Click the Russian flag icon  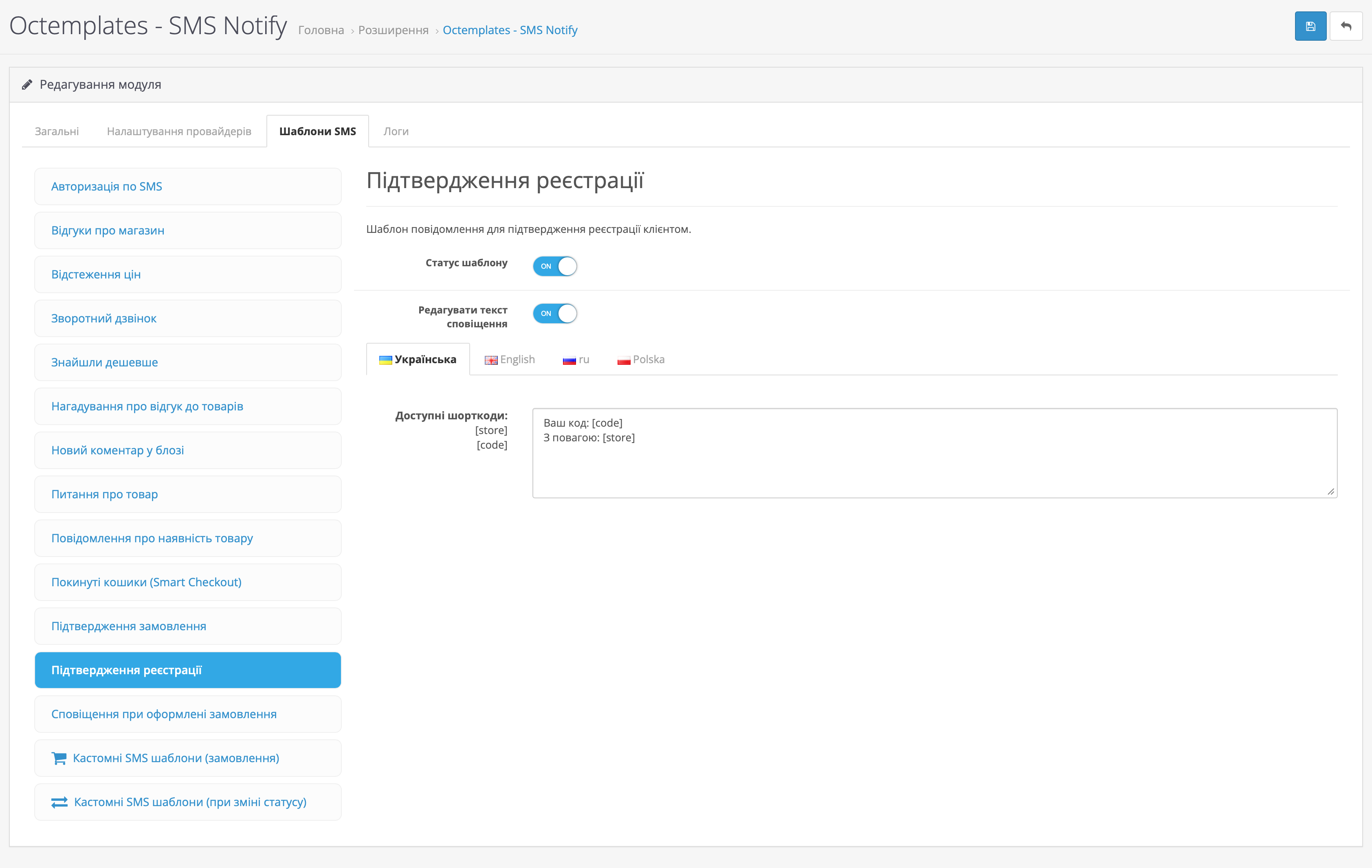569,360
